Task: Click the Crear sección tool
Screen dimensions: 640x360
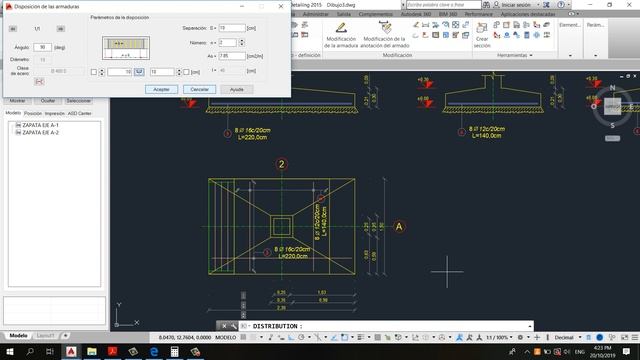Action: pyautogui.click(x=482, y=36)
